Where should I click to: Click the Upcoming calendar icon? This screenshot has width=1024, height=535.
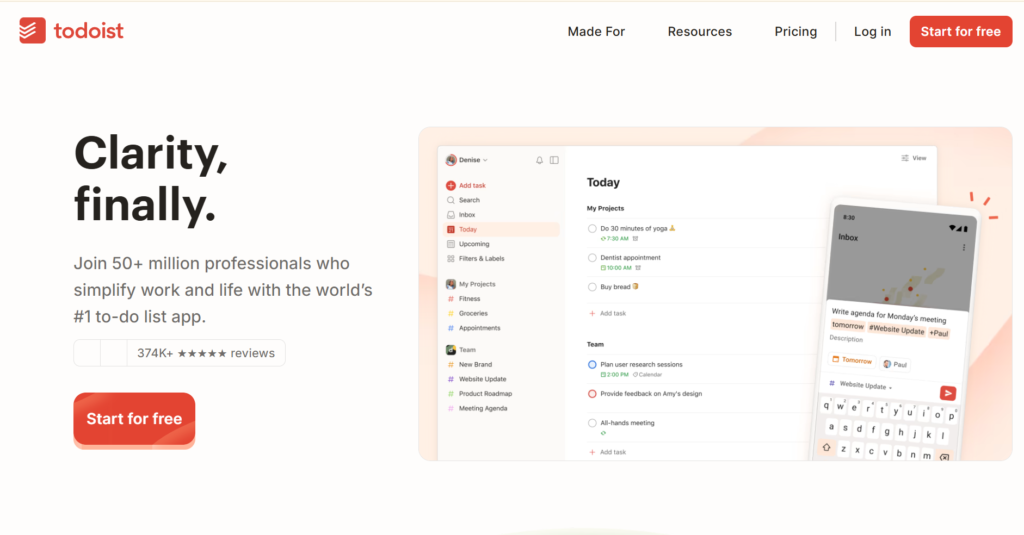451,244
